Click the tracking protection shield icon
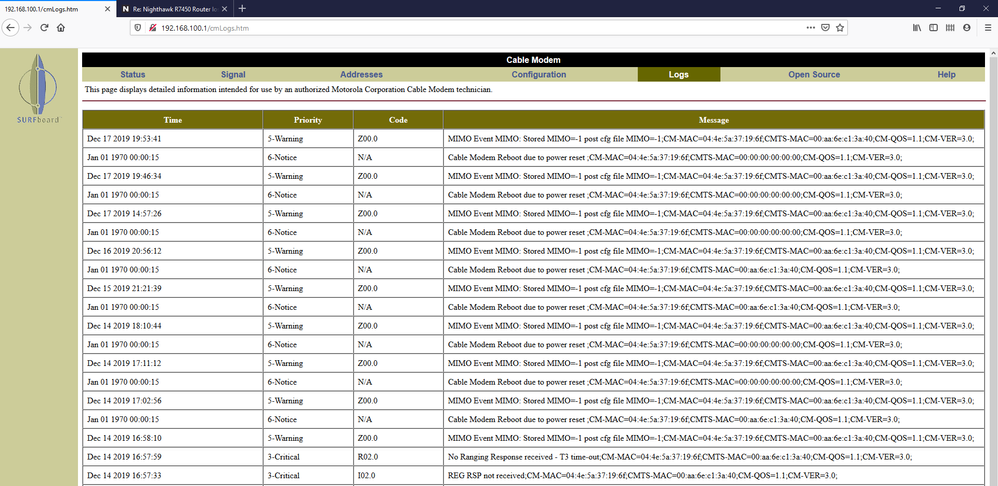Image resolution: width=998 pixels, height=486 pixels. click(139, 28)
